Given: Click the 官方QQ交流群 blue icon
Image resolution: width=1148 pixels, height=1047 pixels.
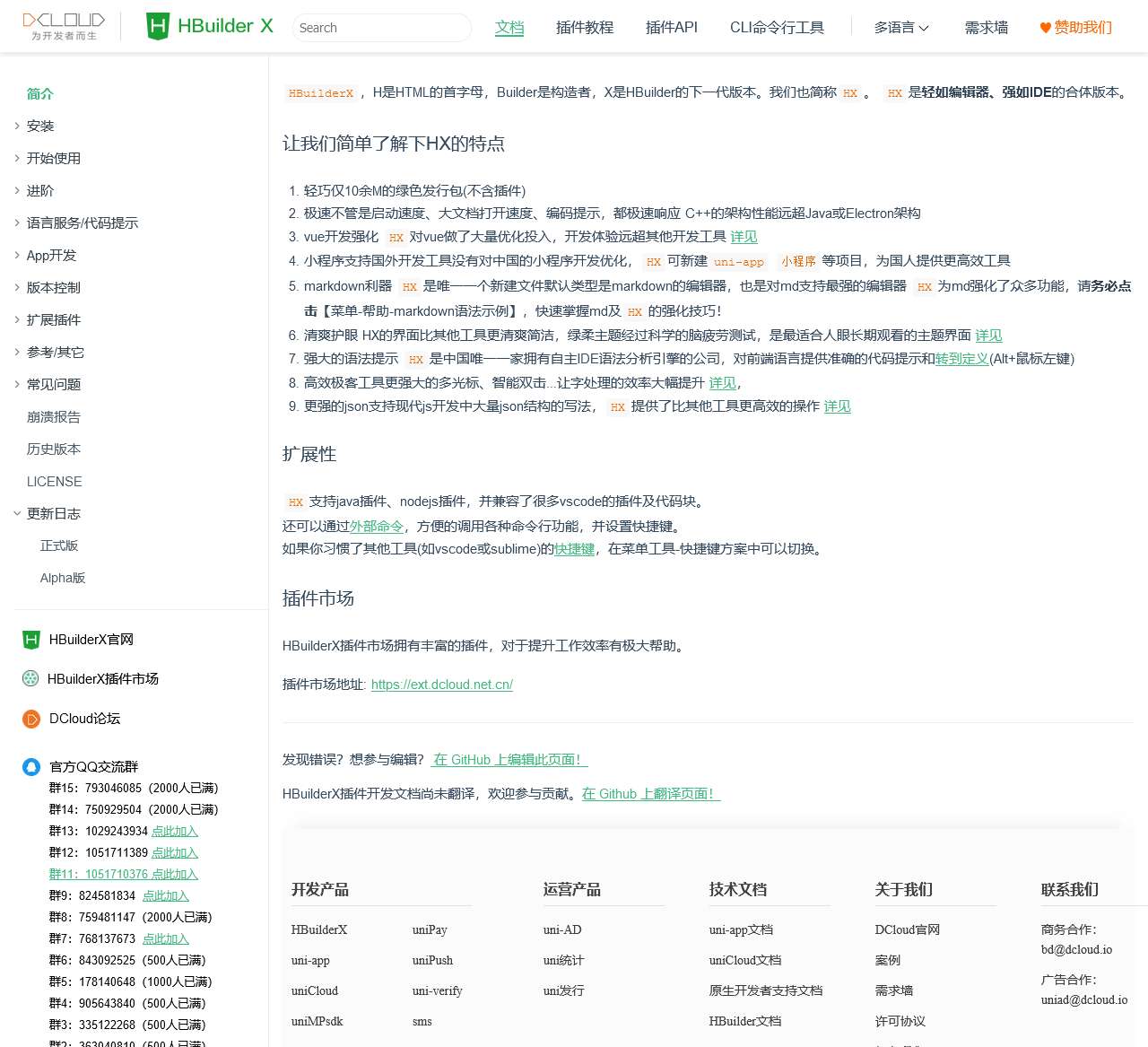Looking at the screenshot, I should [31, 767].
